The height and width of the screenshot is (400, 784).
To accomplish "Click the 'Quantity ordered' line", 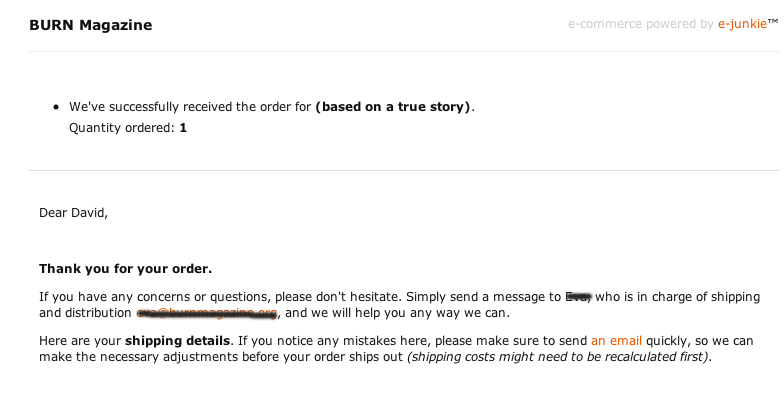I will (127, 128).
